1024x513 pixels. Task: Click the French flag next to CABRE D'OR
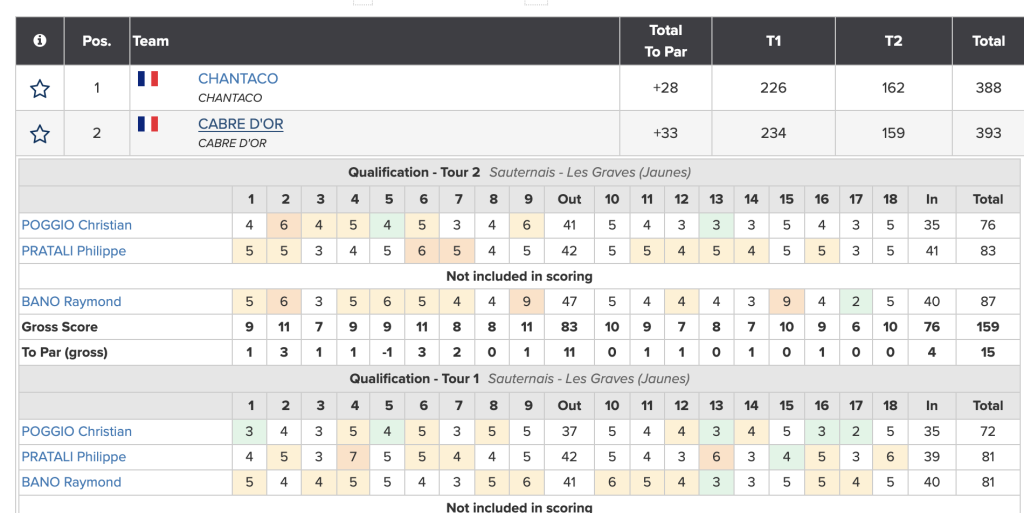(148, 124)
